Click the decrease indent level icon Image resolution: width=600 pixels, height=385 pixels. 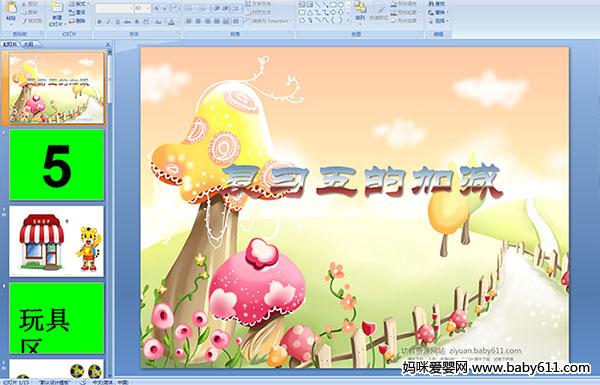216,8
